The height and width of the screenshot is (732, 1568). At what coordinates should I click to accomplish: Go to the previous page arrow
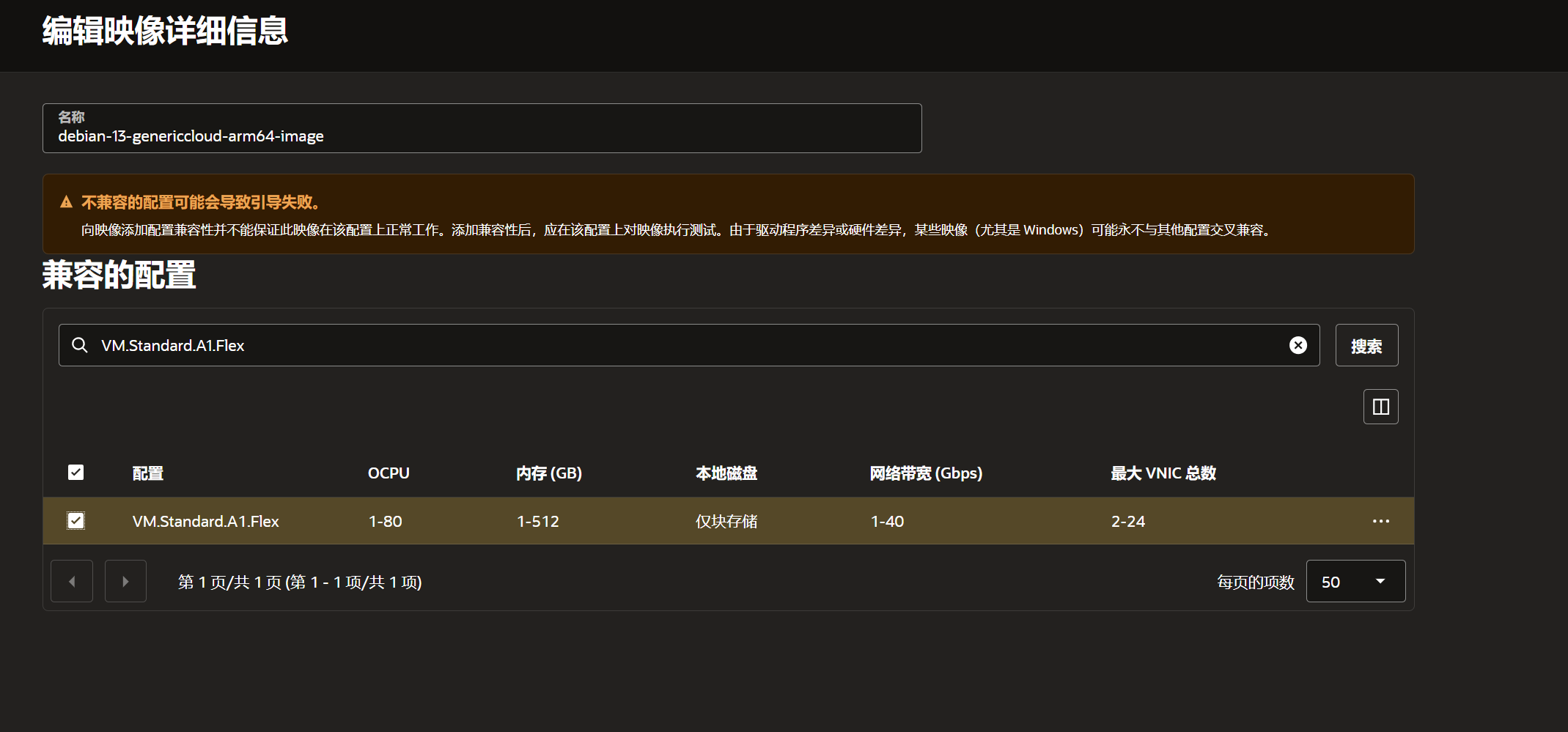click(x=72, y=581)
